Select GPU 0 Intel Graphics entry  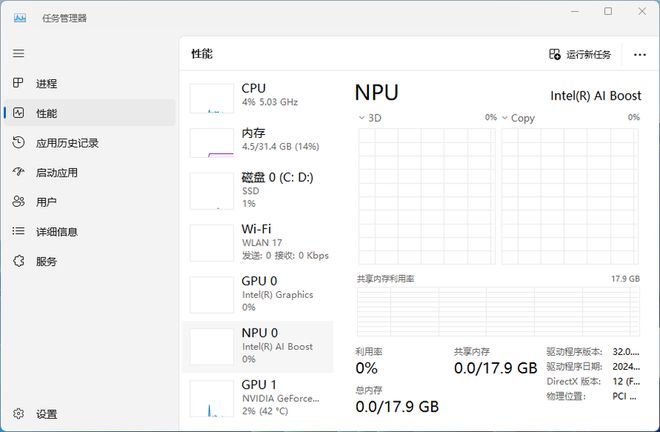(x=258, y=294)
